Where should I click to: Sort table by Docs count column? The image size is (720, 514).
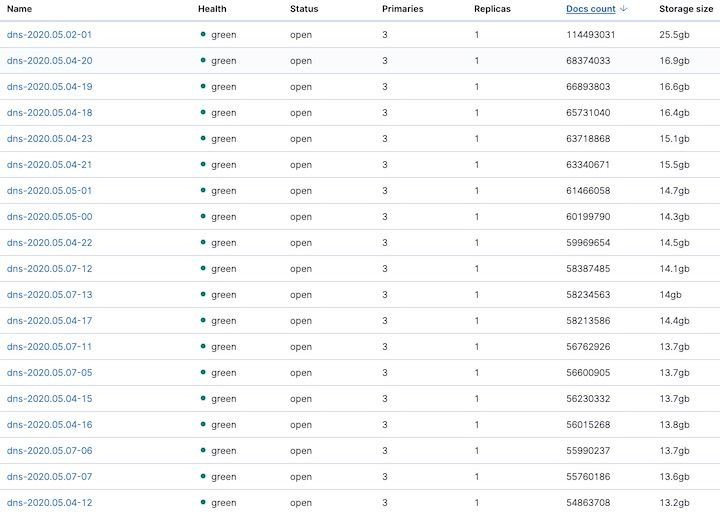[x=590, y=9]
